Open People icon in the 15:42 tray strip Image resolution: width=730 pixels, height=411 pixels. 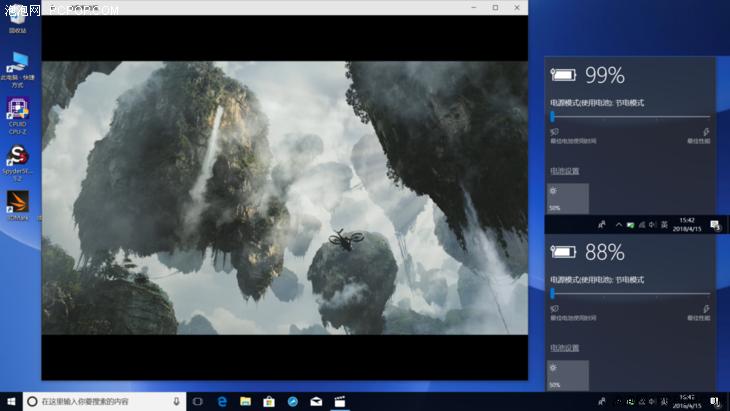pos(602,225)
